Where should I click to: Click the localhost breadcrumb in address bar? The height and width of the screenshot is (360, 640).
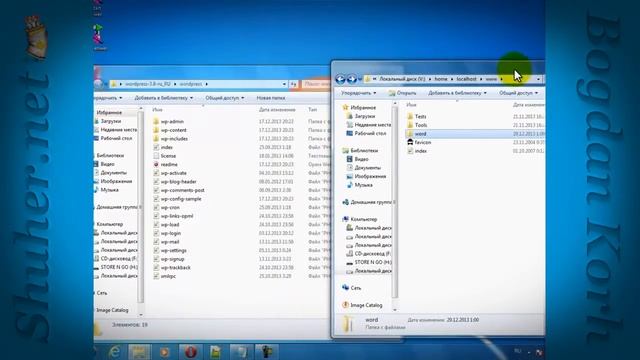(467, 79)
